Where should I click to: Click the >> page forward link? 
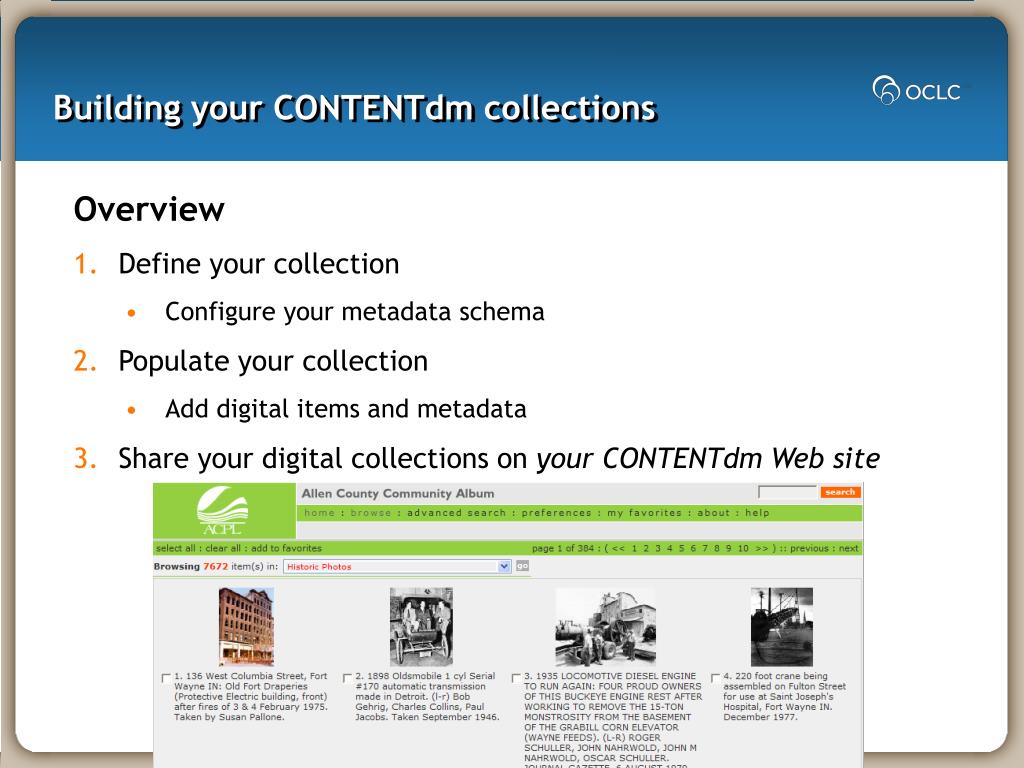point(761,548)
